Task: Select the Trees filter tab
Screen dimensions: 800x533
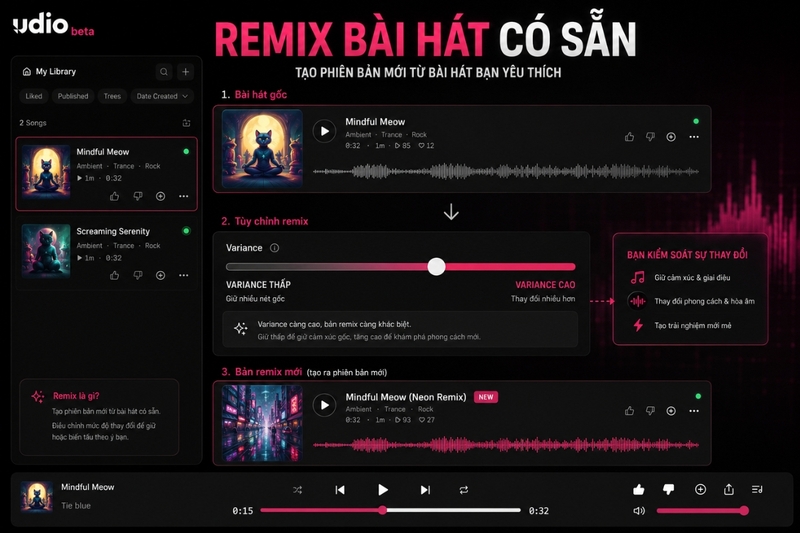Action: click(x=112, y=96)
